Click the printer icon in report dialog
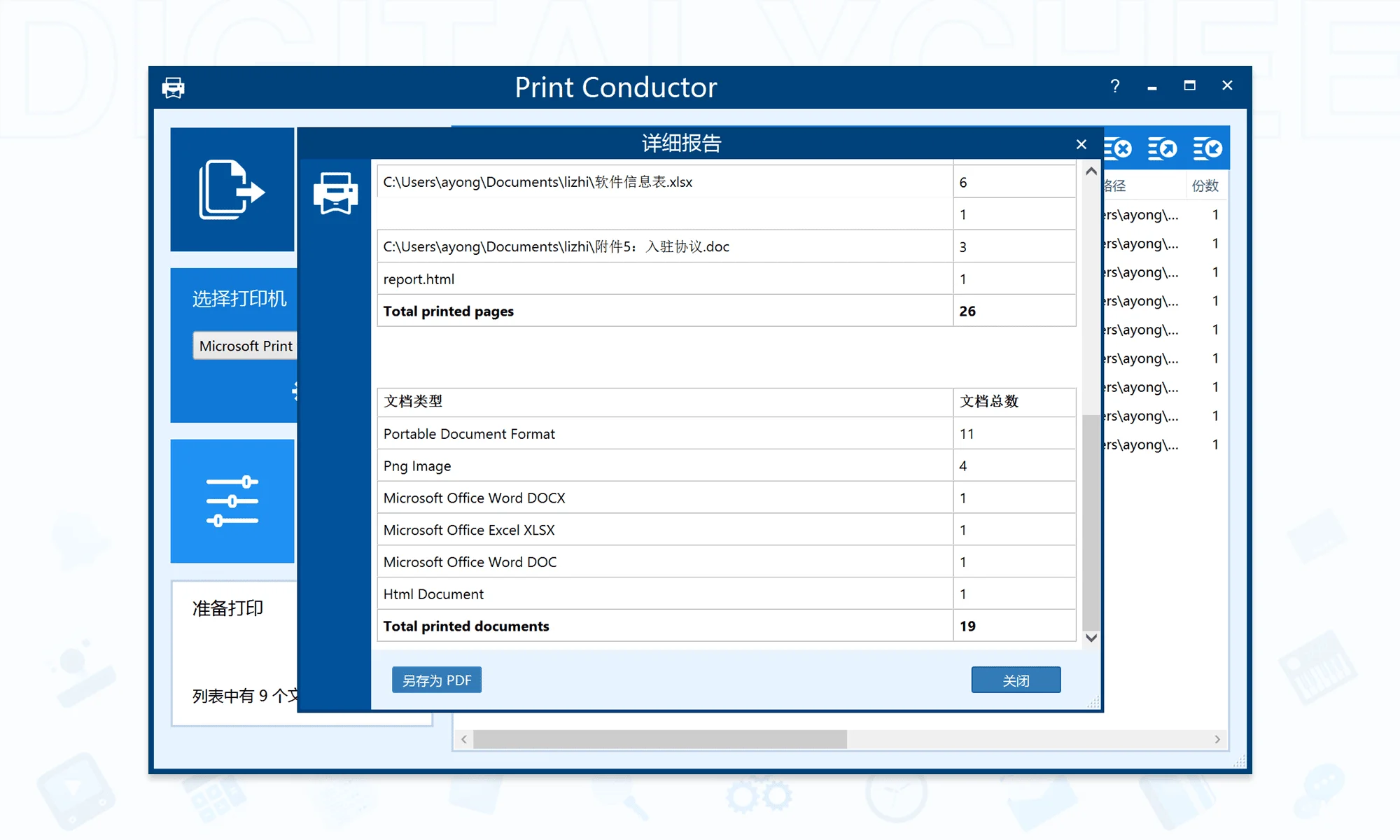Image resolution: width=1400 pixels, height=840 pixels. coord(335,193)
